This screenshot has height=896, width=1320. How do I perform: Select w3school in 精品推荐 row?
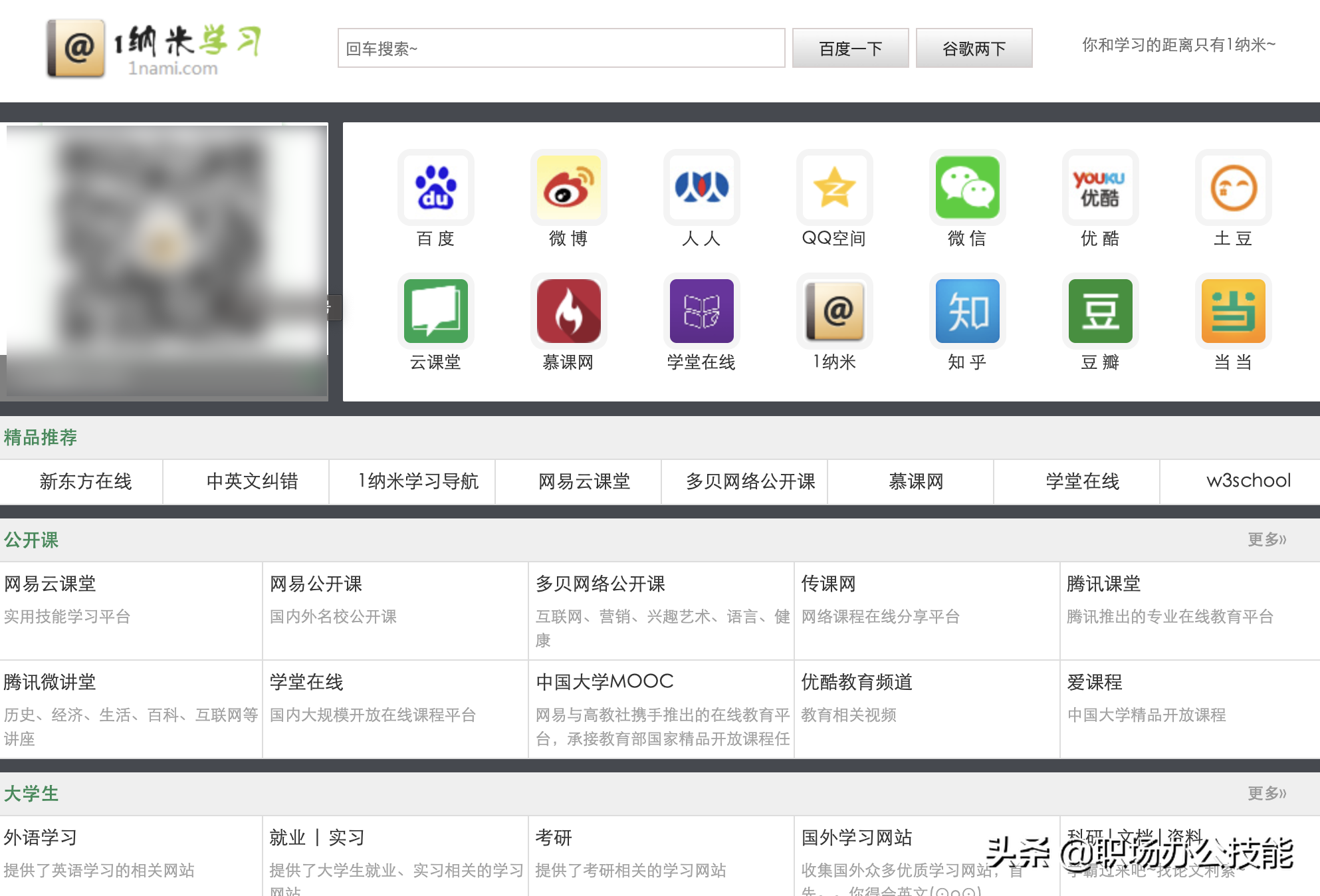(1248, 481)
